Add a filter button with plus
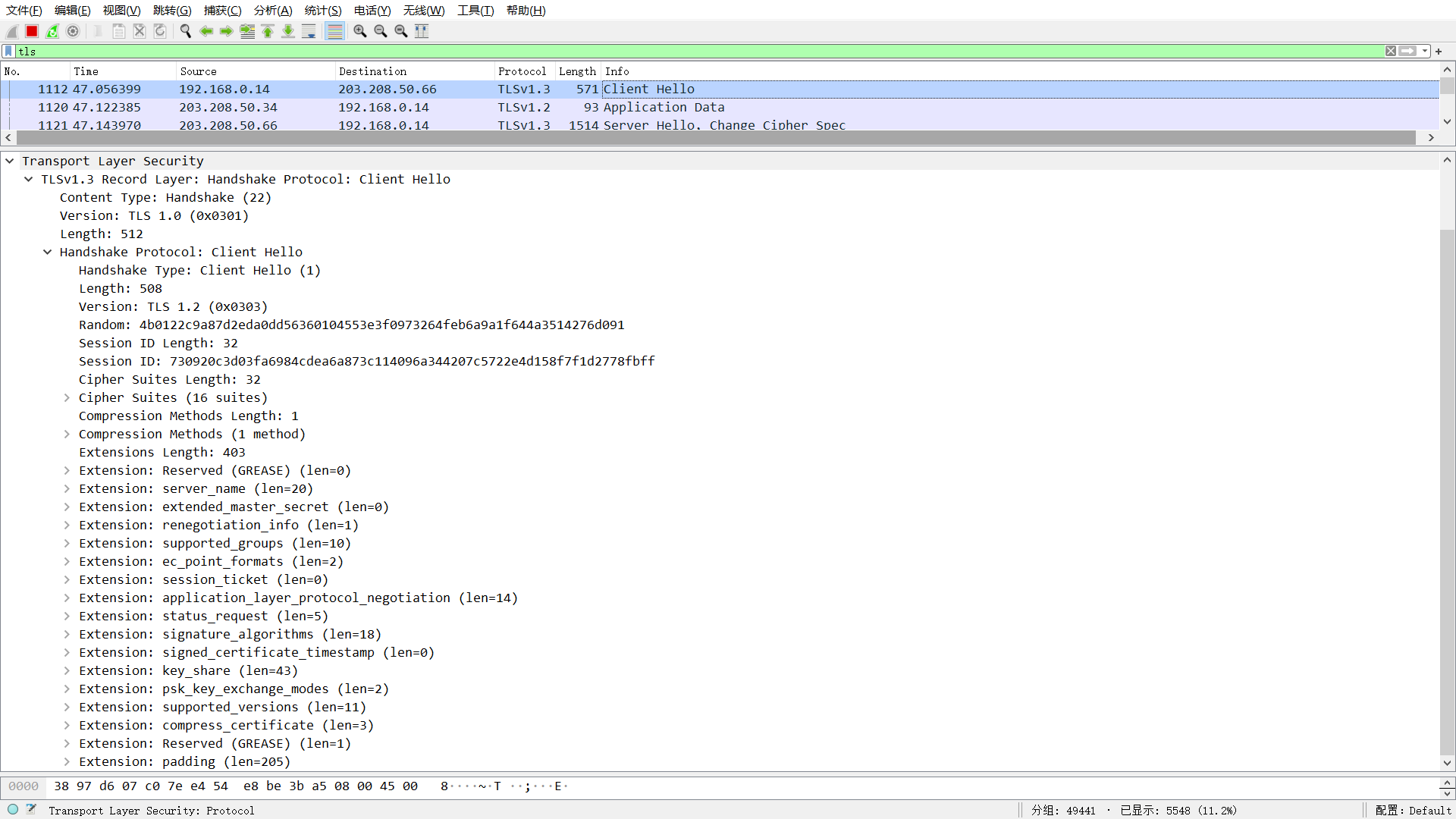The image size is (1456, 819). (x=1439, y=51)
